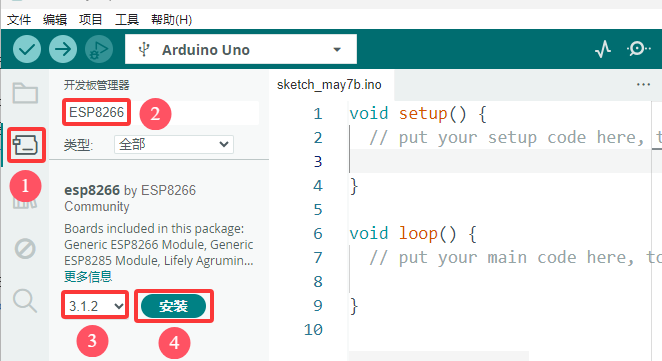
Task: Open the Serial Plotter
Action: [x=603, y=49]
